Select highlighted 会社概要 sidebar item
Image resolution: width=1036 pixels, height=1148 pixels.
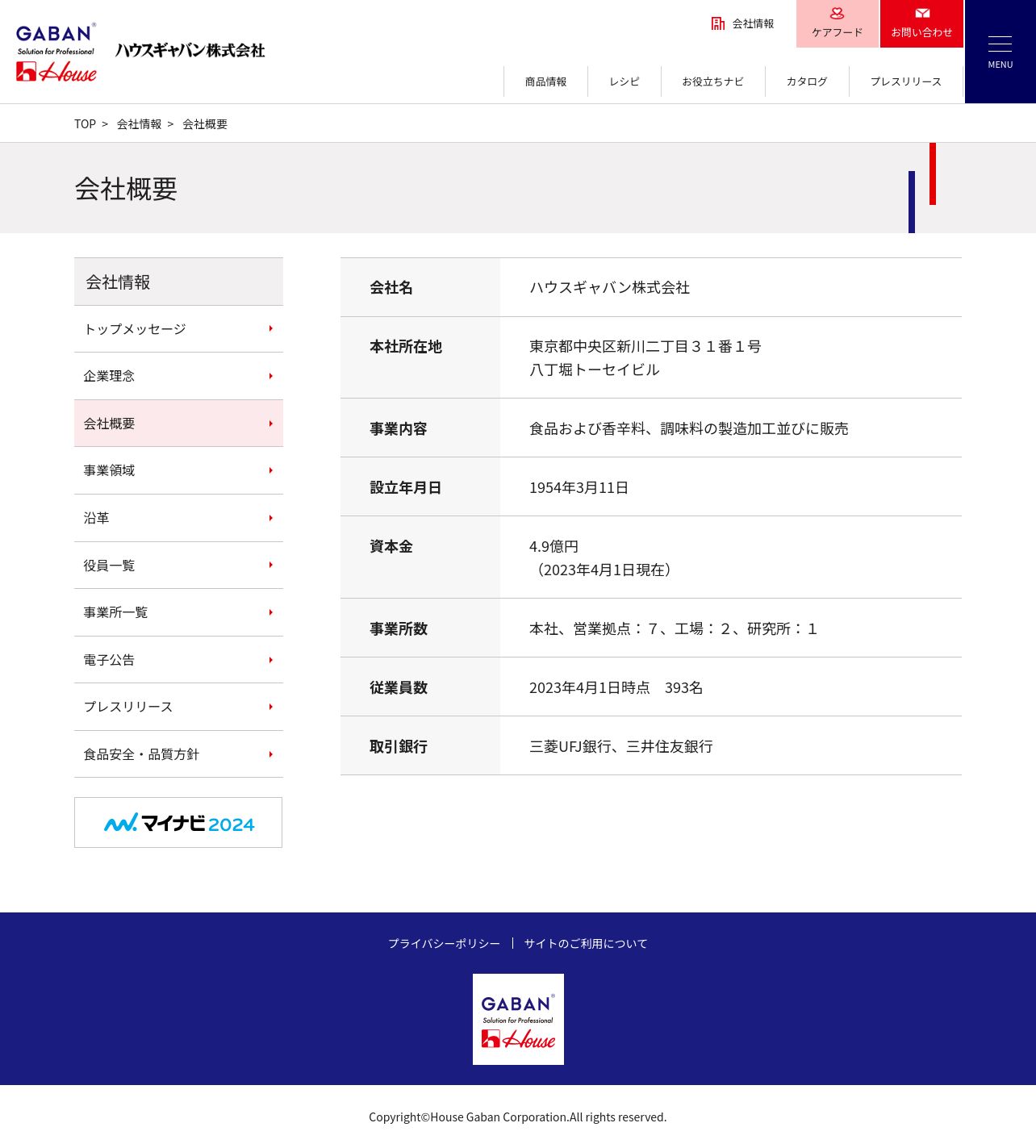coord(178,424)
